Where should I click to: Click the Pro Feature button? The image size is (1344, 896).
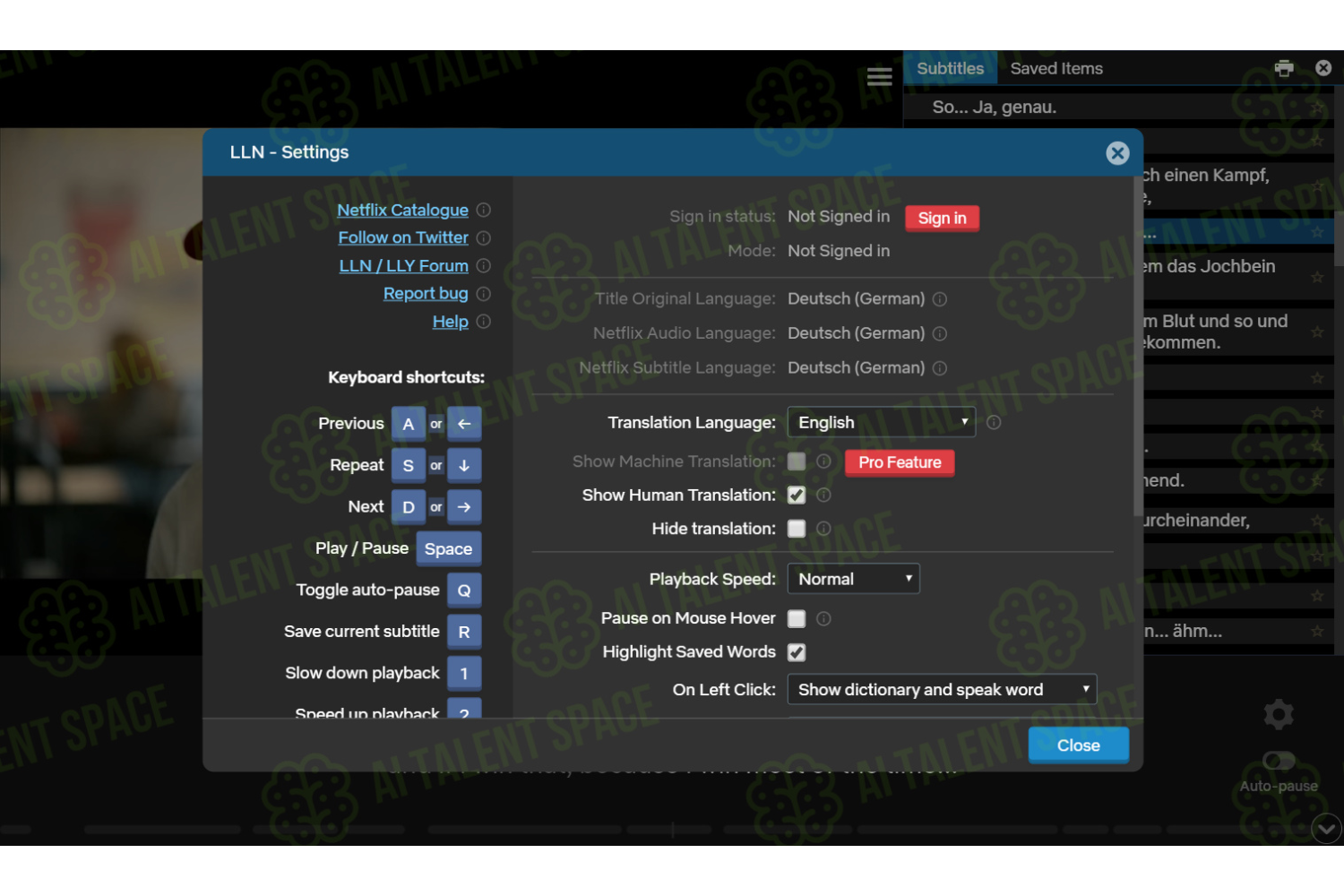coord(900,462)
